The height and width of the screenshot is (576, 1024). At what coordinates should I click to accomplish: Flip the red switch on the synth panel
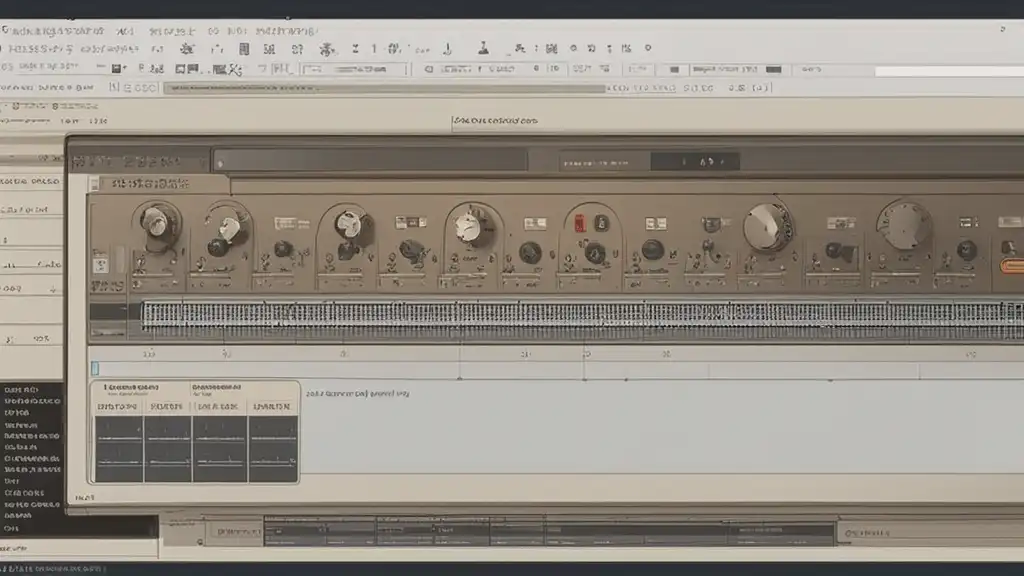click(x=579, y=224)
